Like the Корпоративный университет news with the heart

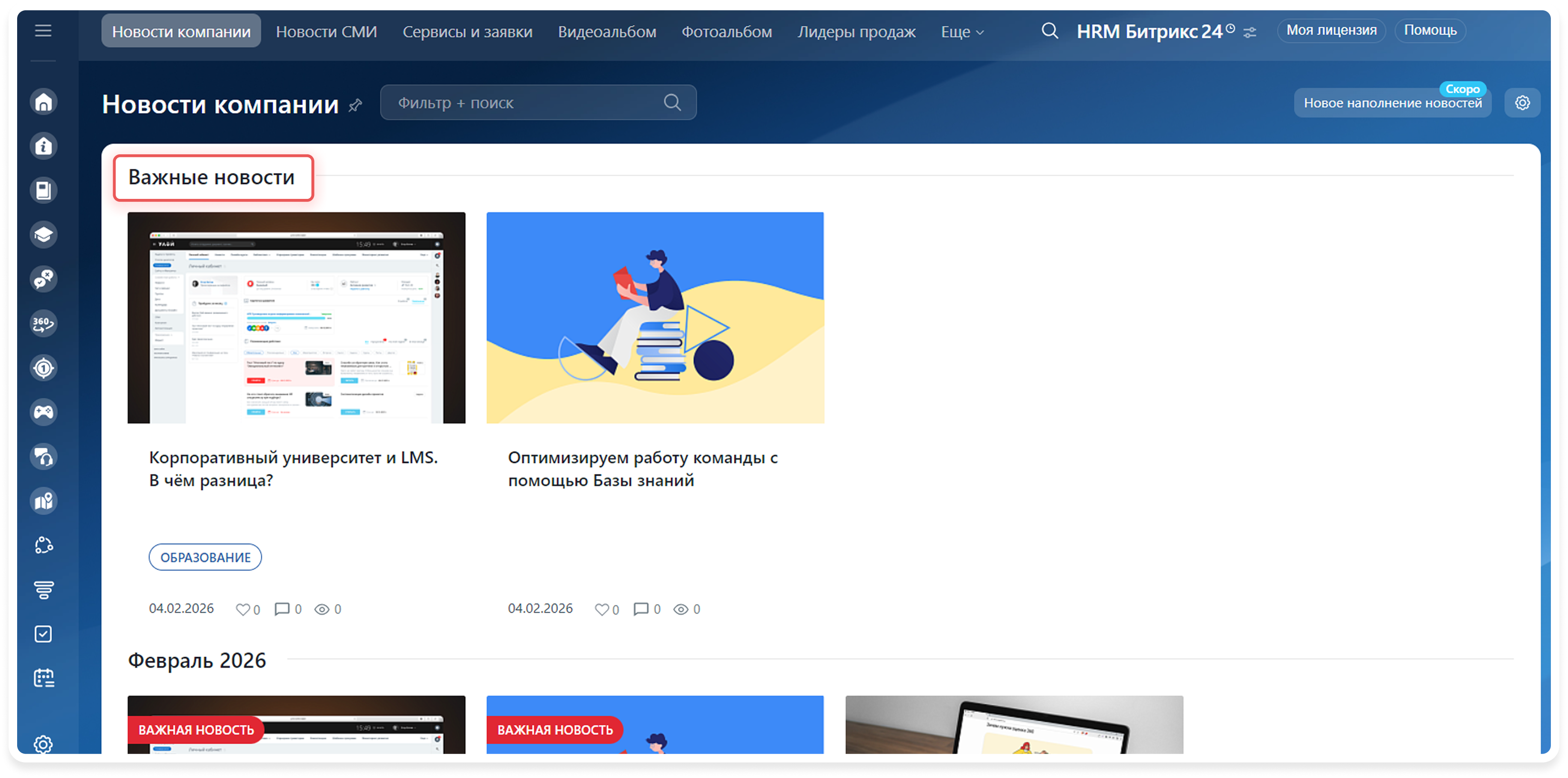242,609
